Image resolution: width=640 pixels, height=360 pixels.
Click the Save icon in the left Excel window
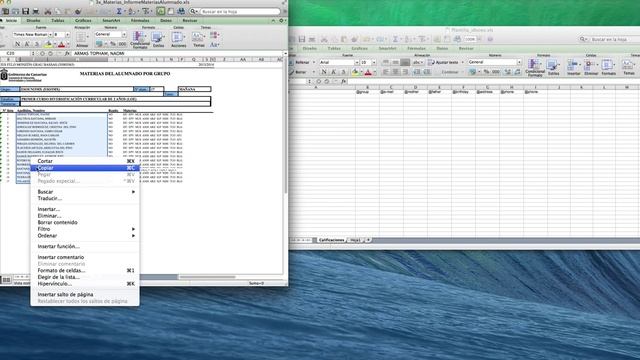point(25,11)
